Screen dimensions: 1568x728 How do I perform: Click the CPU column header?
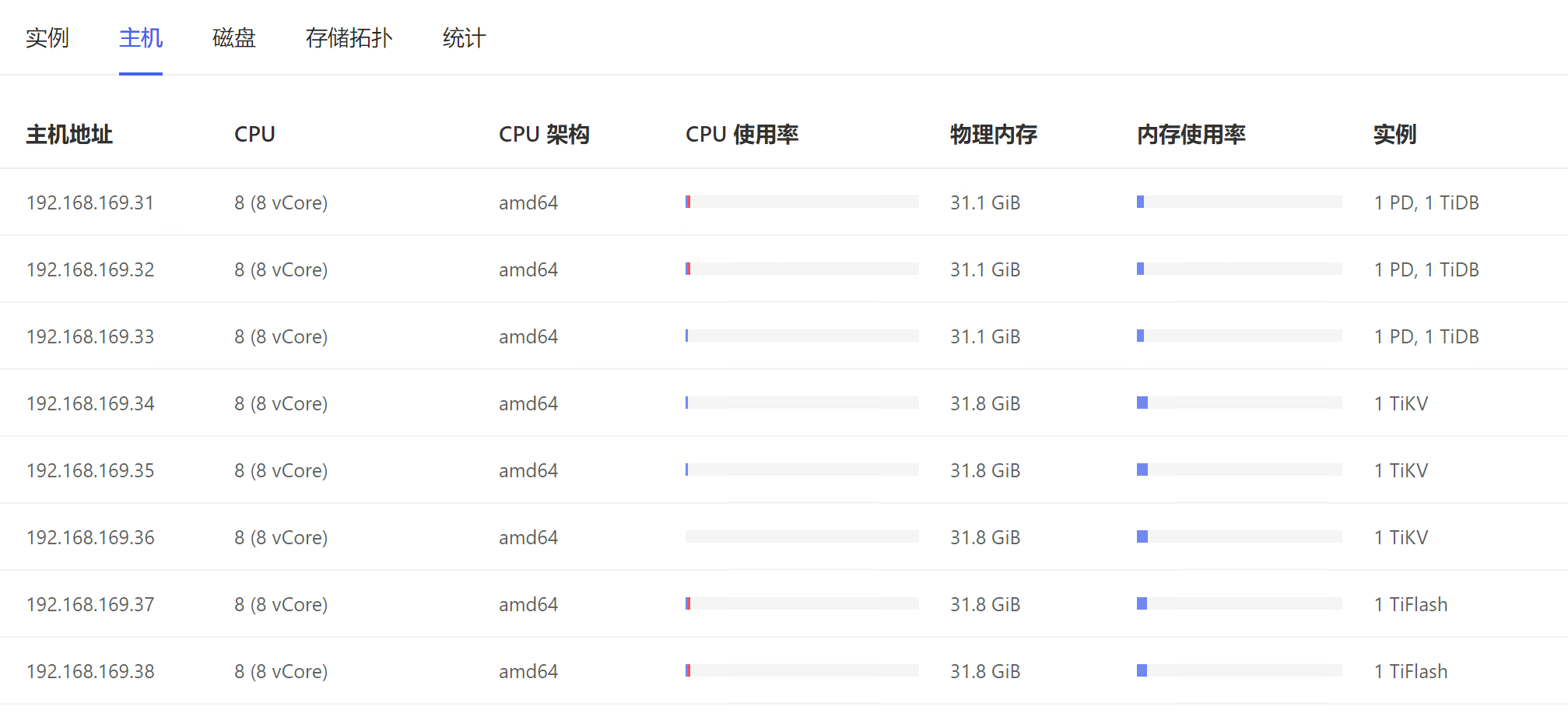pyautogui.click(x=254, y=134)
